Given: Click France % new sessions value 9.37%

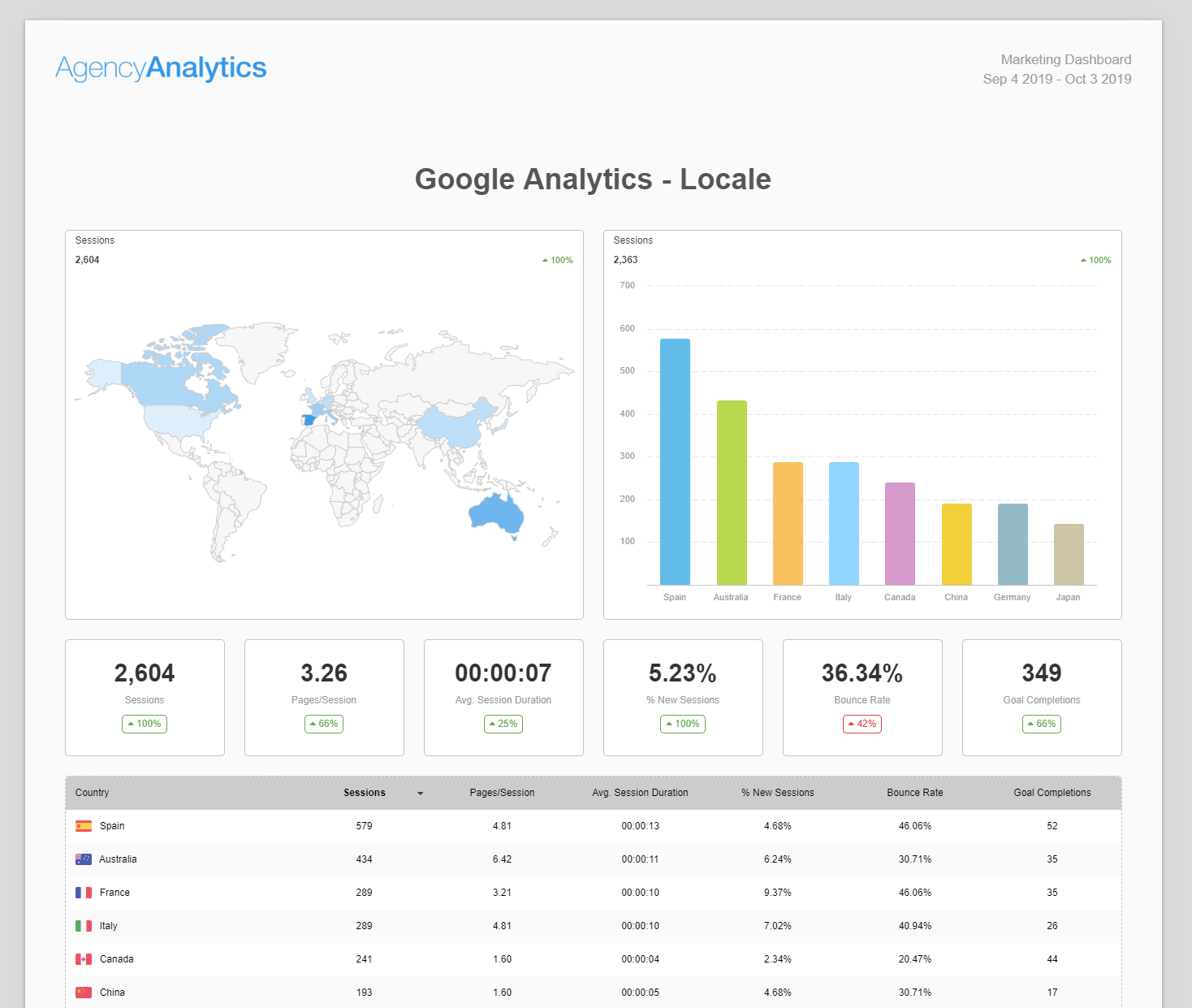Looking at the screenshot, I should (777, 893).
